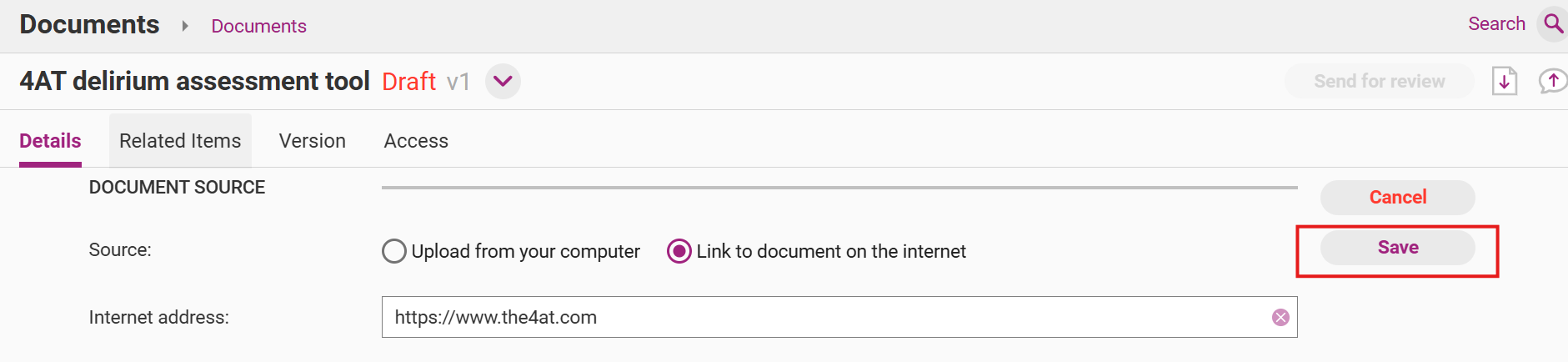Follow the Documents breadcrumb link

[x=258, y=26]
